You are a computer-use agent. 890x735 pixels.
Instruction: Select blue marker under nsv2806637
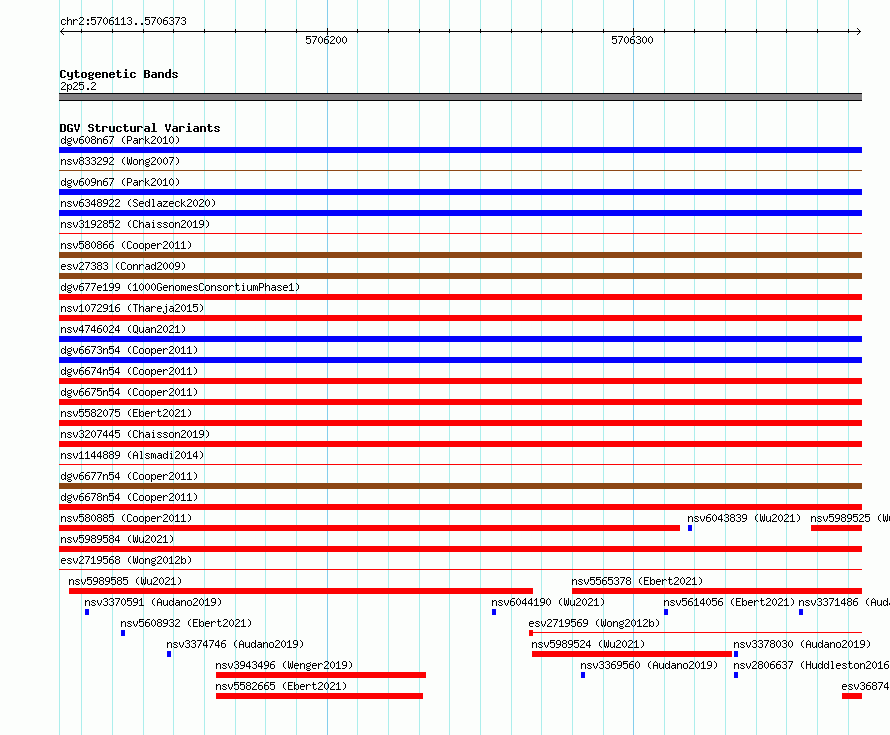point(736,675)
